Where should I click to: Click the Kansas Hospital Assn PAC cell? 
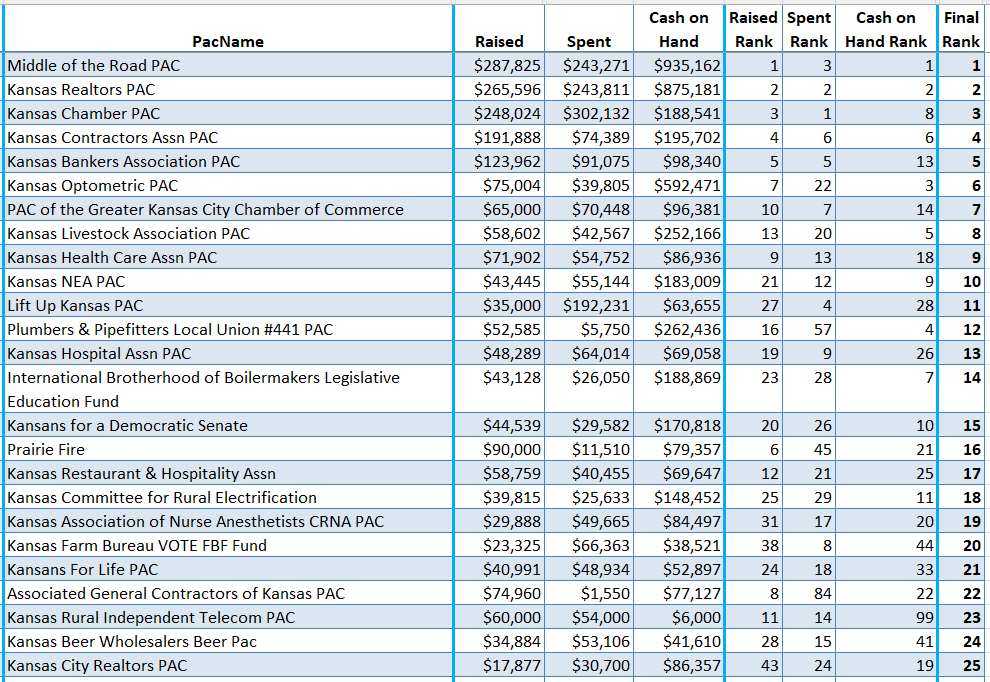228,353
